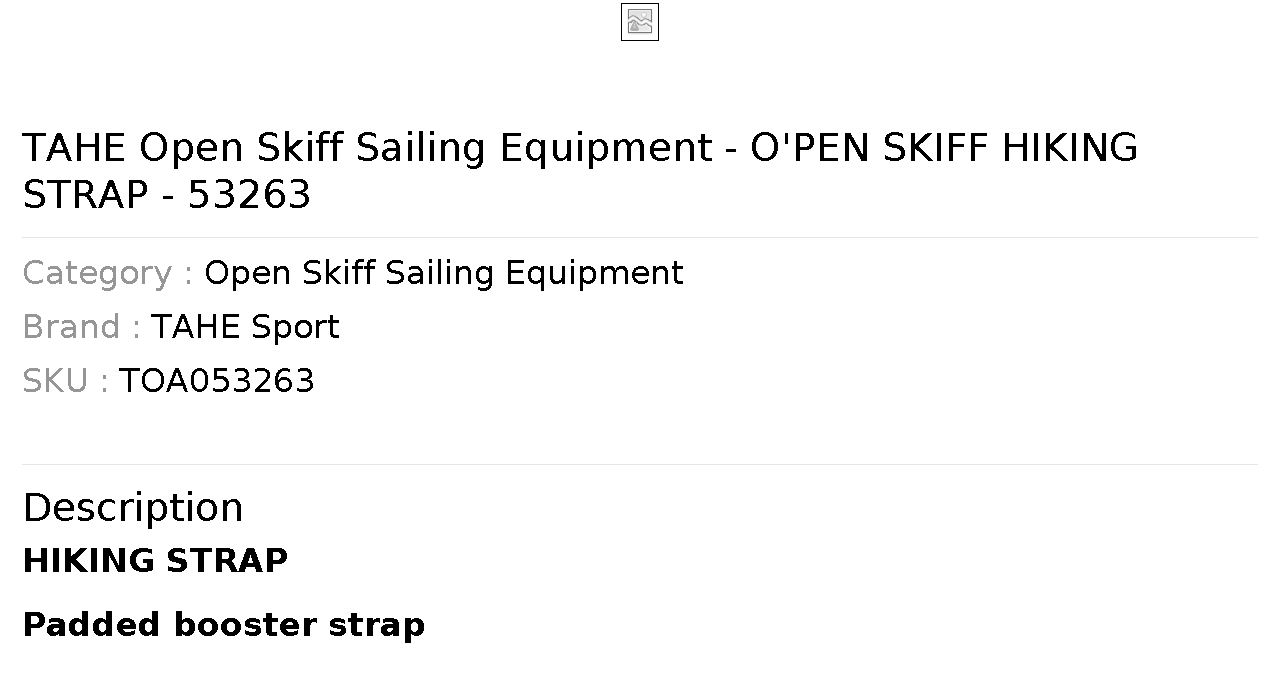Select the bold HIKING STRAP text
Viewport: 1280px width, 681px height.
tap(155, 560)
